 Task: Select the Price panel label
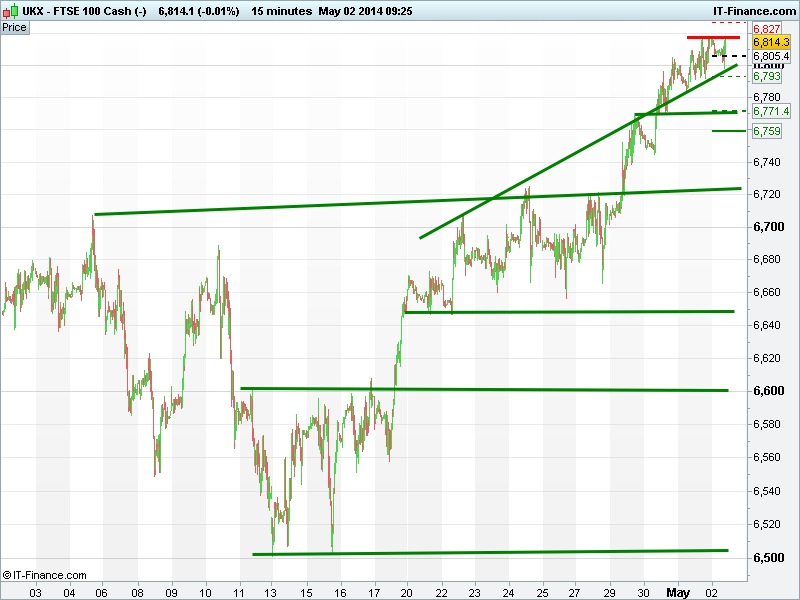point(15,27)
